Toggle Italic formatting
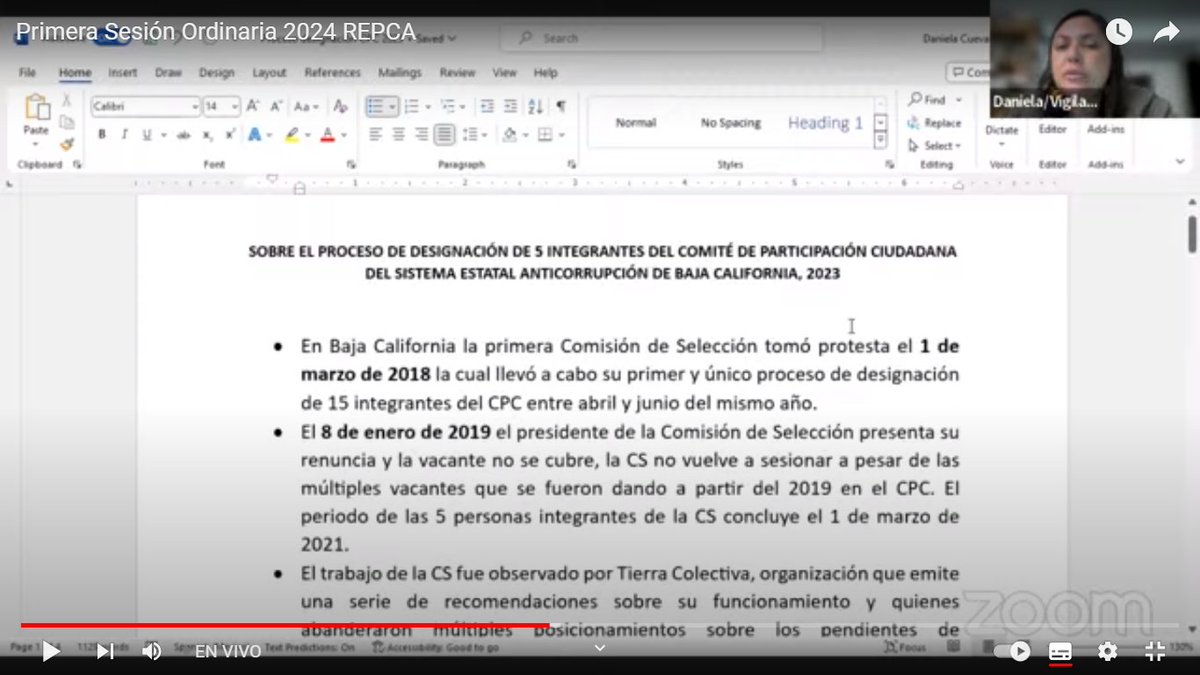This screenshot has width=1200, height=675. (x=124, y=135)
